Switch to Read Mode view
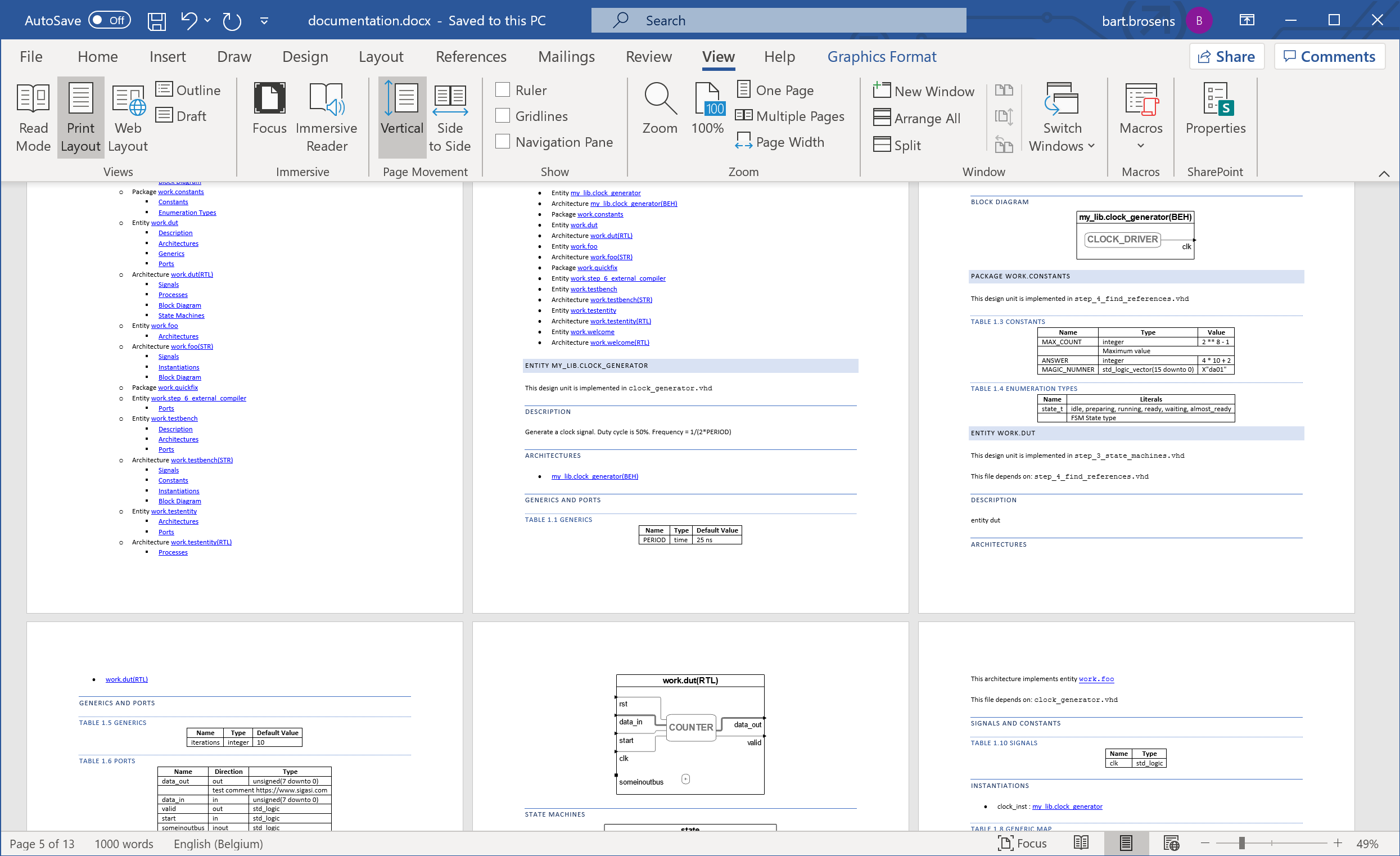The height and width of the screenshot is (856, 1400). coord(34,118)
